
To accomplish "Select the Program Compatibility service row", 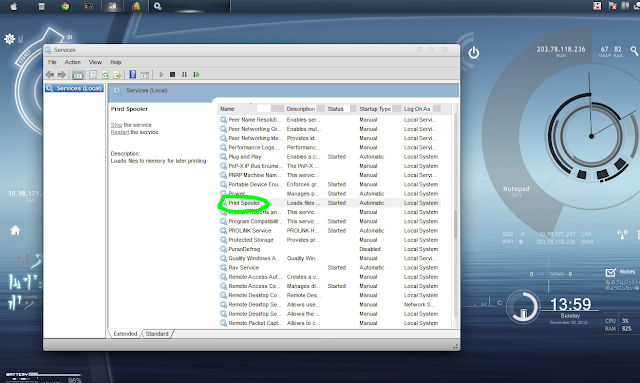I will (x=329, y=221).
